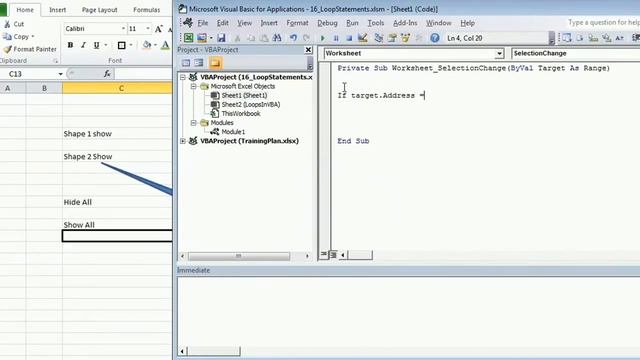Close the Project - VBAProject pane
Image resolution: width=640 pixels, height=360 pixels.
point(308,50)
